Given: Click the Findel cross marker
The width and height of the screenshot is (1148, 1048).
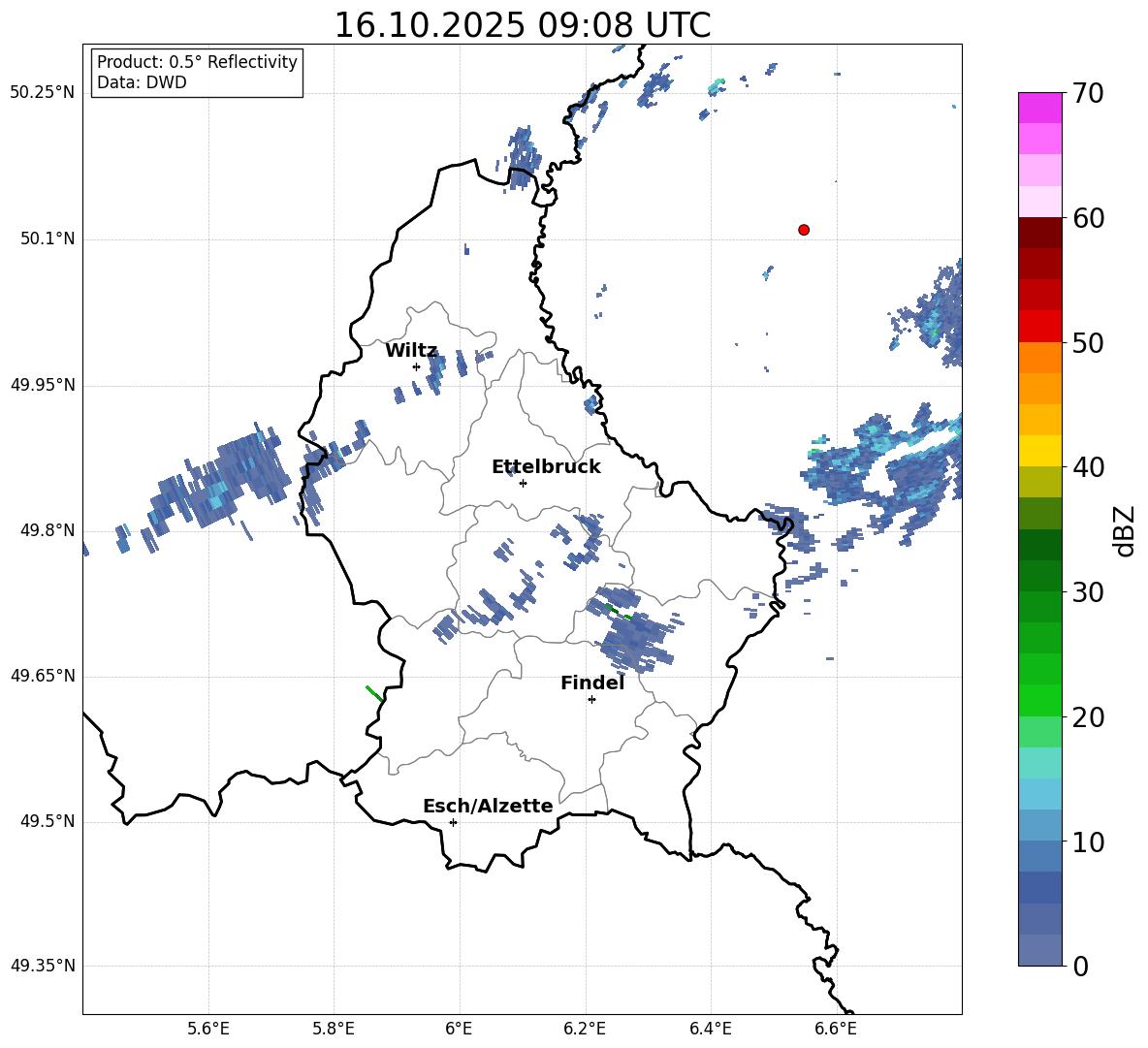Looking at the screenshot, I should (591, 700).
